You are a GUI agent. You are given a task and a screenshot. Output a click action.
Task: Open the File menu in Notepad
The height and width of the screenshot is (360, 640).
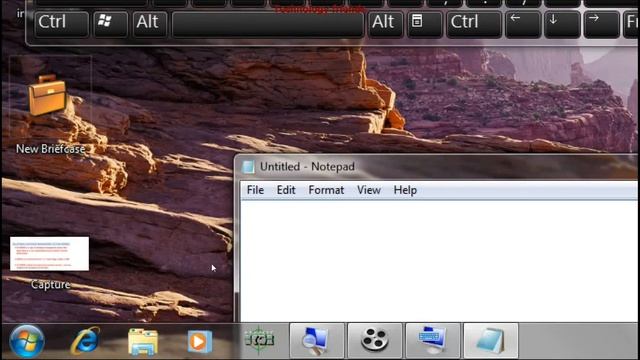pos(255,190)
